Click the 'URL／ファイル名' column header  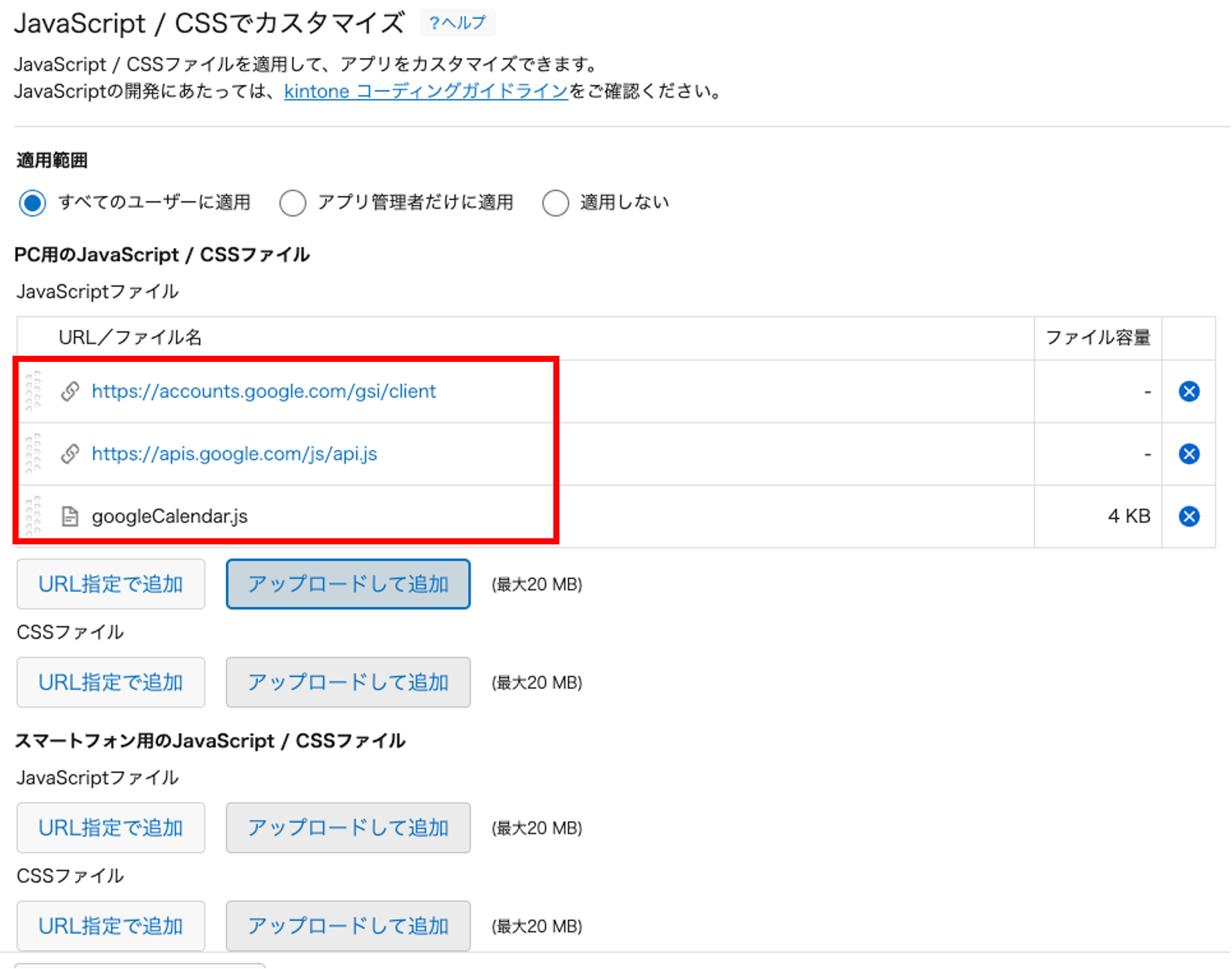point(130,338)
